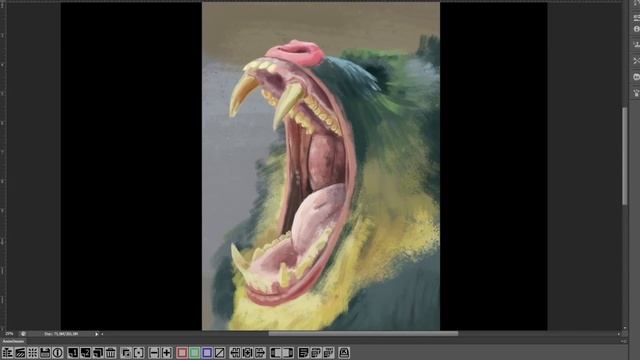The width and height of the screenshot is (640, 360).
Task: Click the first stacked layers icon near the right end
Action: (316, 353)
